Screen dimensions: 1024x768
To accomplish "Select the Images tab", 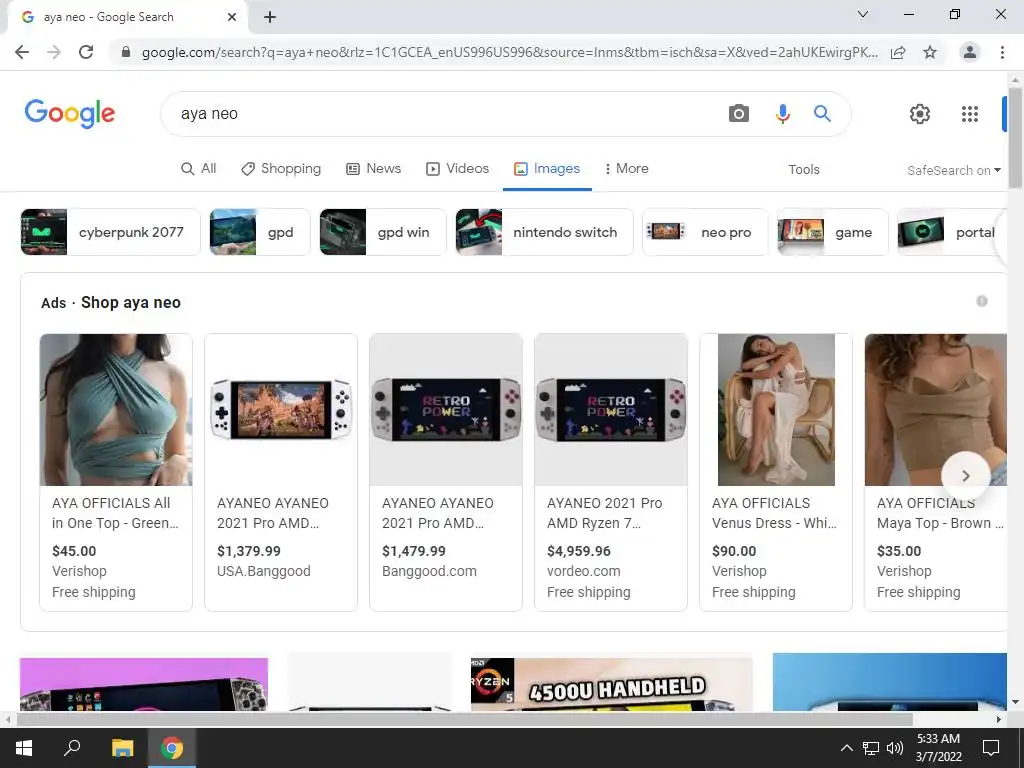I will pyautogui.click(x=547, y=168).
